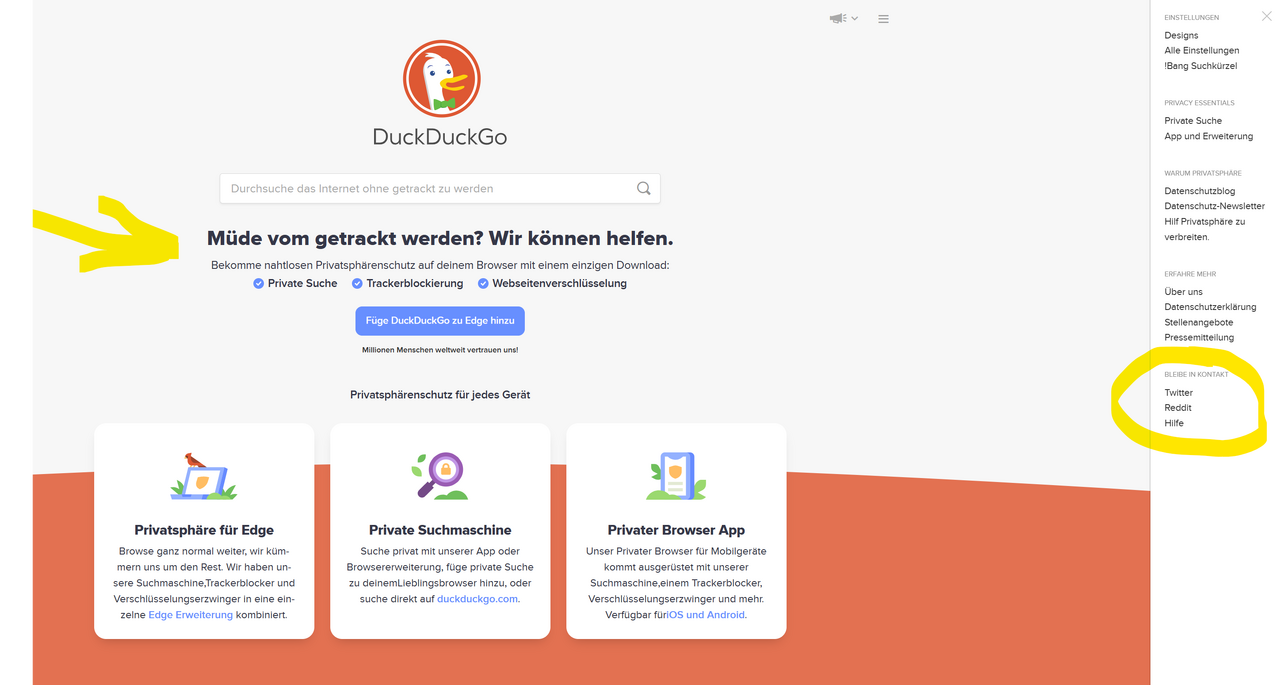Image resolution: width=1280 pixels, height=685 pixels.
Task: Click the Privater Browser App phone illustration
Action: (676, 476)
